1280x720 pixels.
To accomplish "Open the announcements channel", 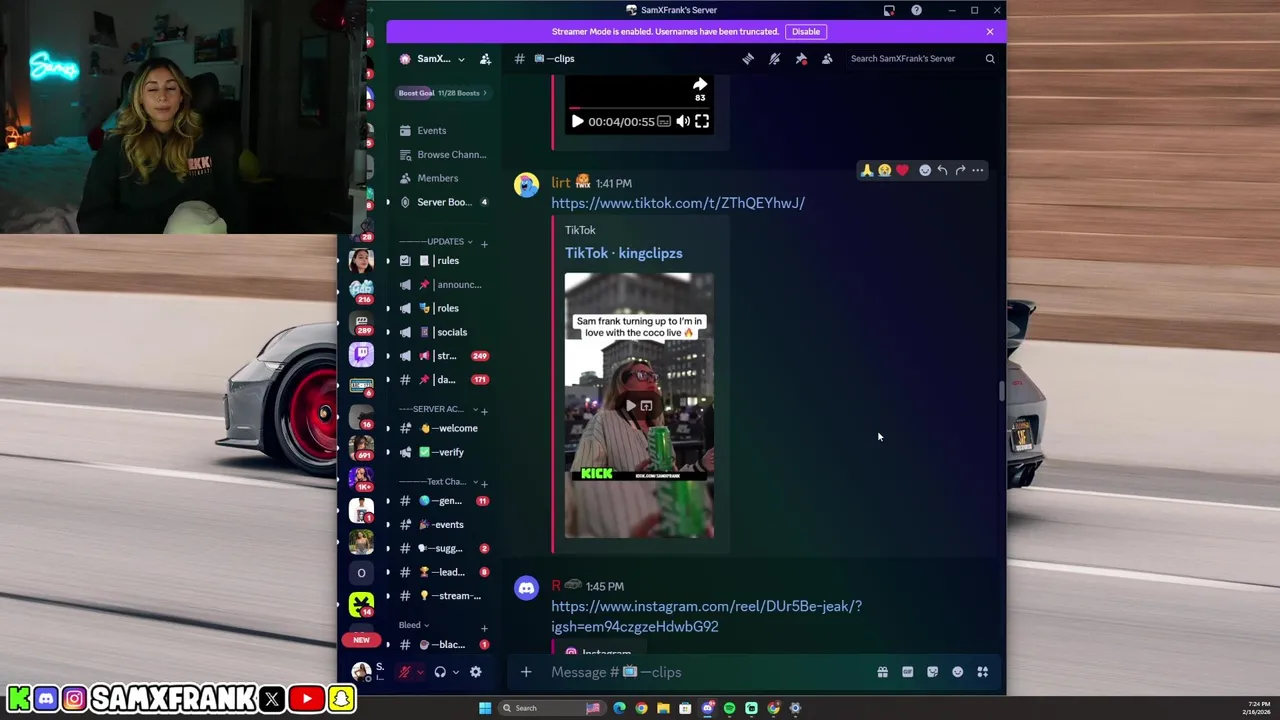I will point(445,285).
